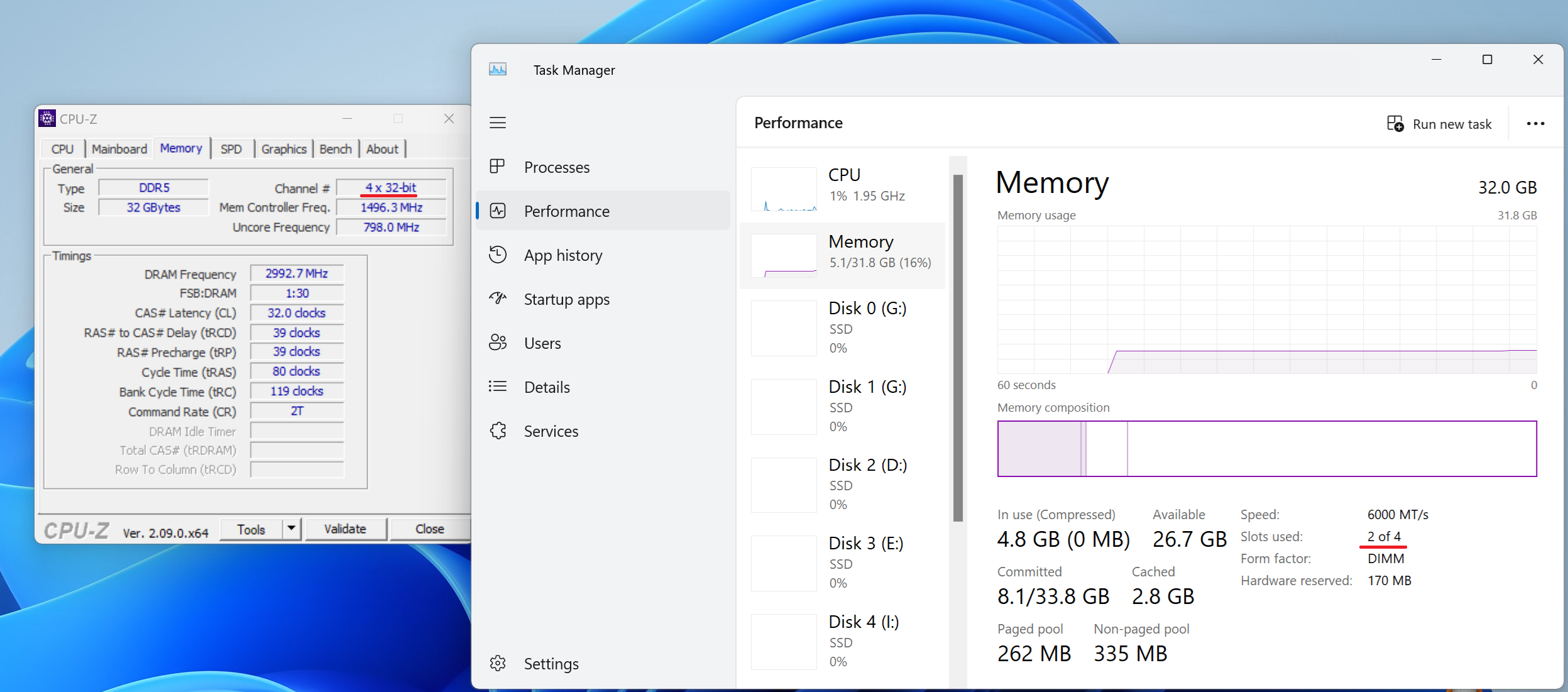Click the App history clock icon
Viewport: 1568px width, 692px height.
(497, 255)
